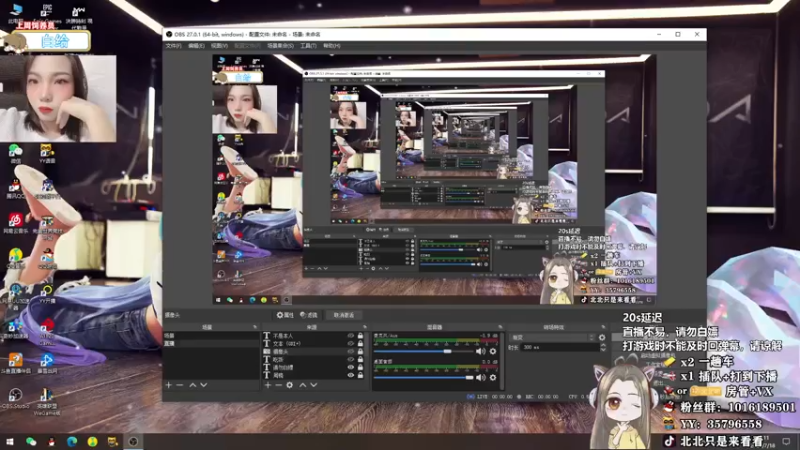Open source filters with the 滤镜 button
800x450 pixels.
click(309, 315)
